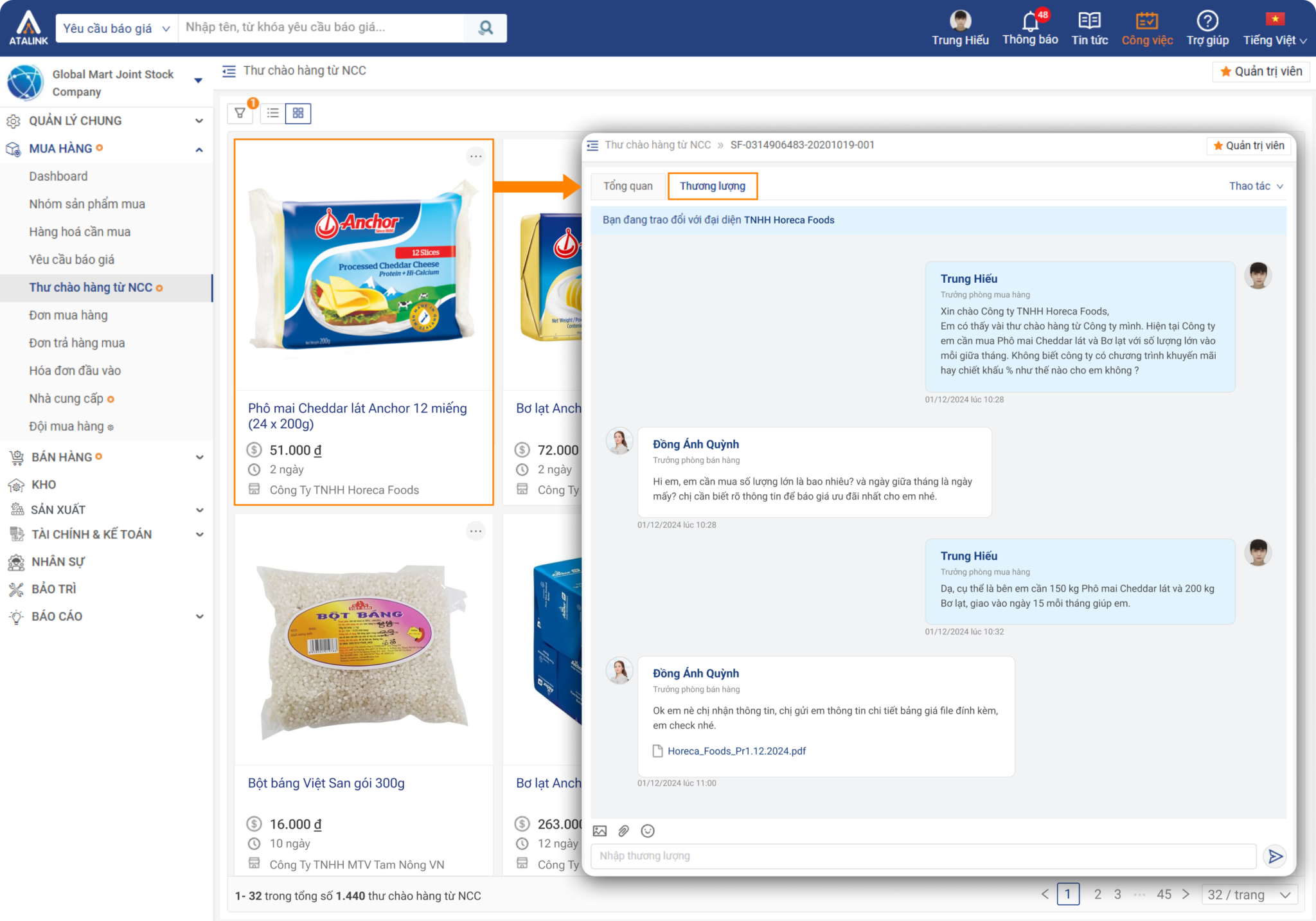Toggle sidebar menu icon beside page title
Viewport: 1316px width, 921px height.
[229, 71]
